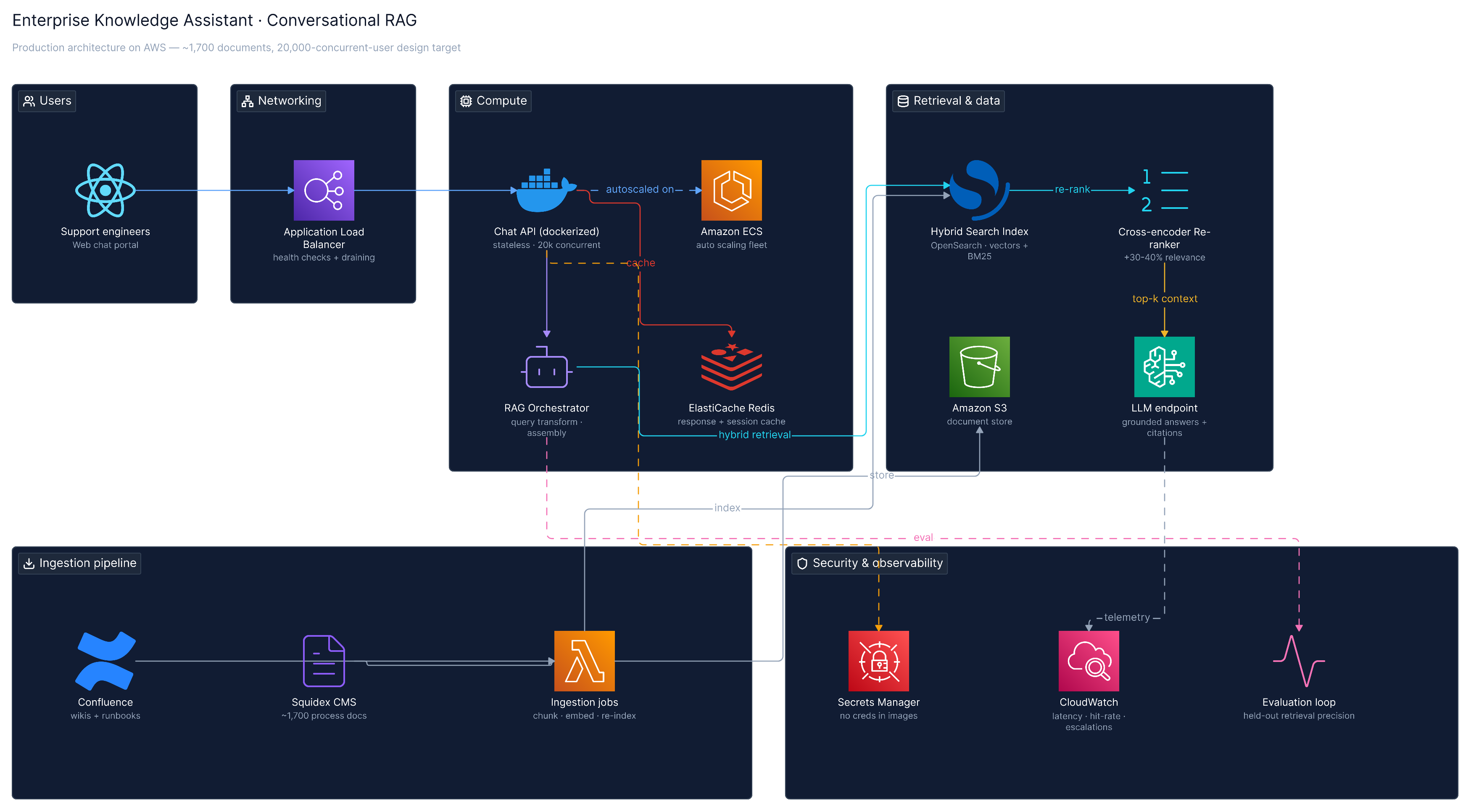This screenshot has width=1471, height=812.
Task: Click the diagram title 'Enterprise Knowledge Assistant'
Action: pyautogui.click(x=132, y=20)
